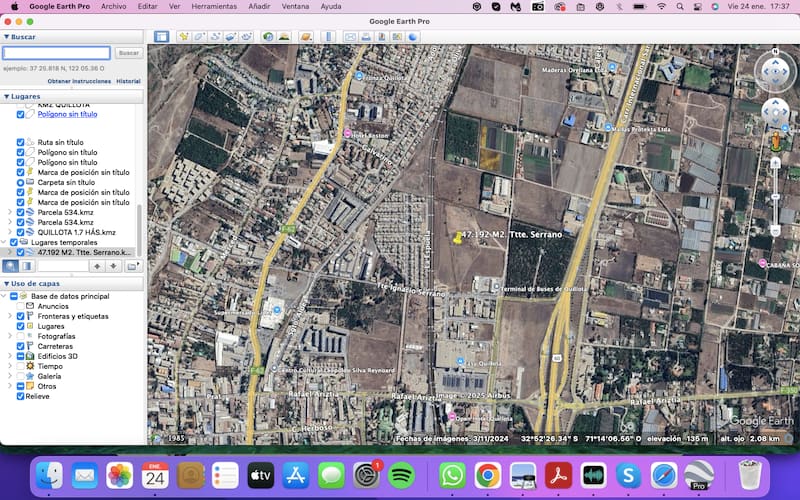This screenshot has width=800, height=500.
Task: Open the Ver menu
Action: [x=174, y=7]
